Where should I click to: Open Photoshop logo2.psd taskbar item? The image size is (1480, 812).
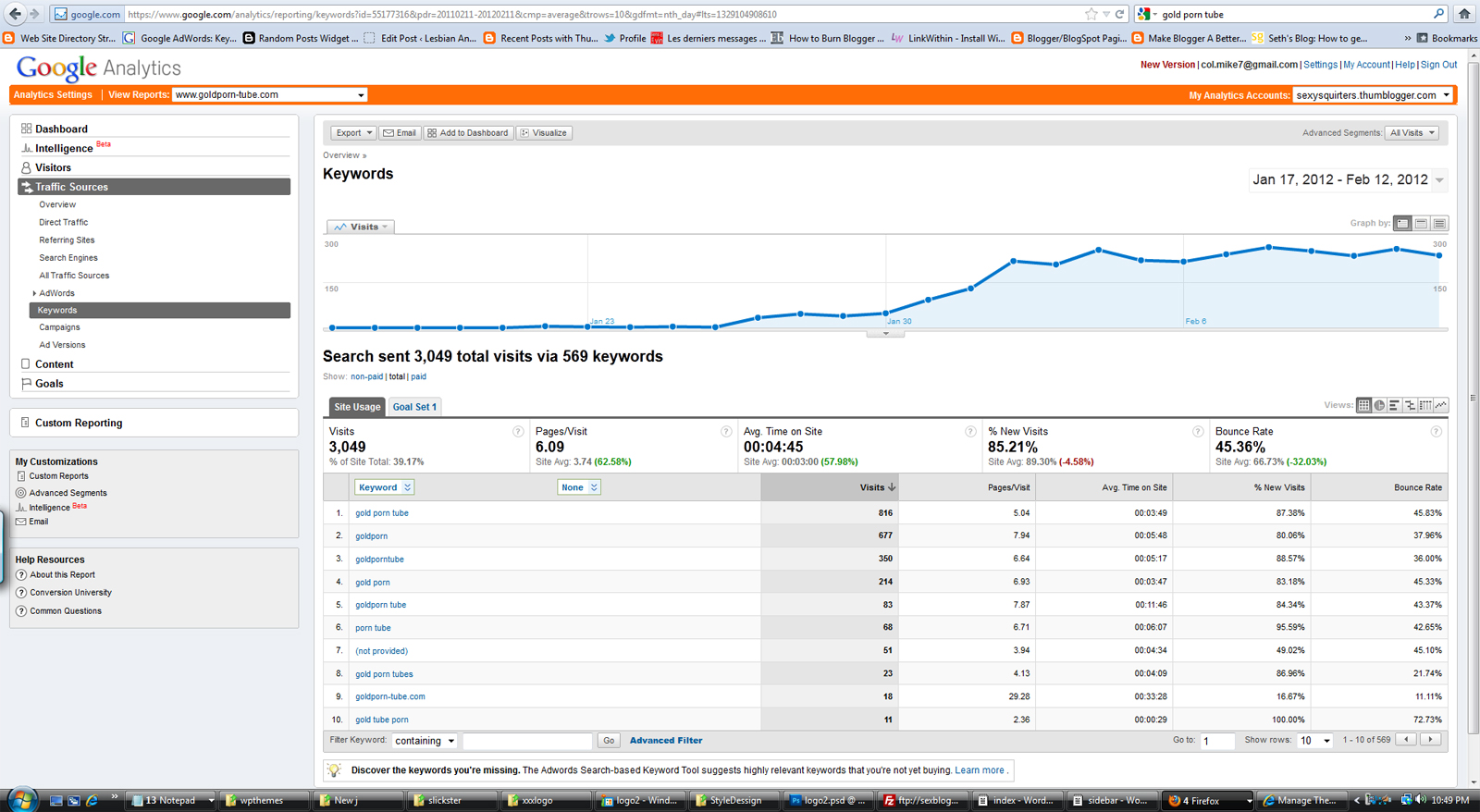(826, 800)
